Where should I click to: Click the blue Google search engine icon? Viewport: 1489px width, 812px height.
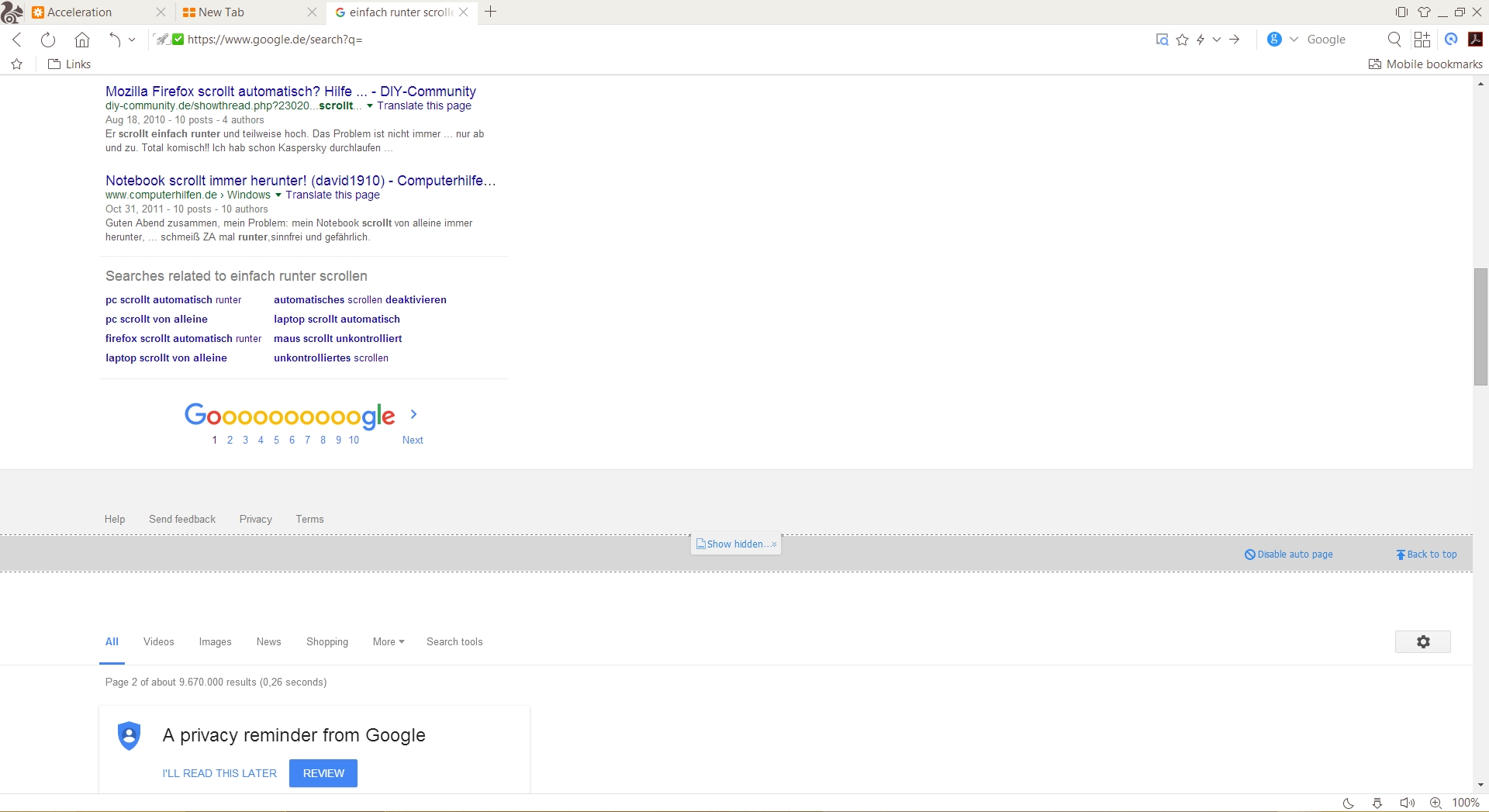click(x=1274, y=40)
